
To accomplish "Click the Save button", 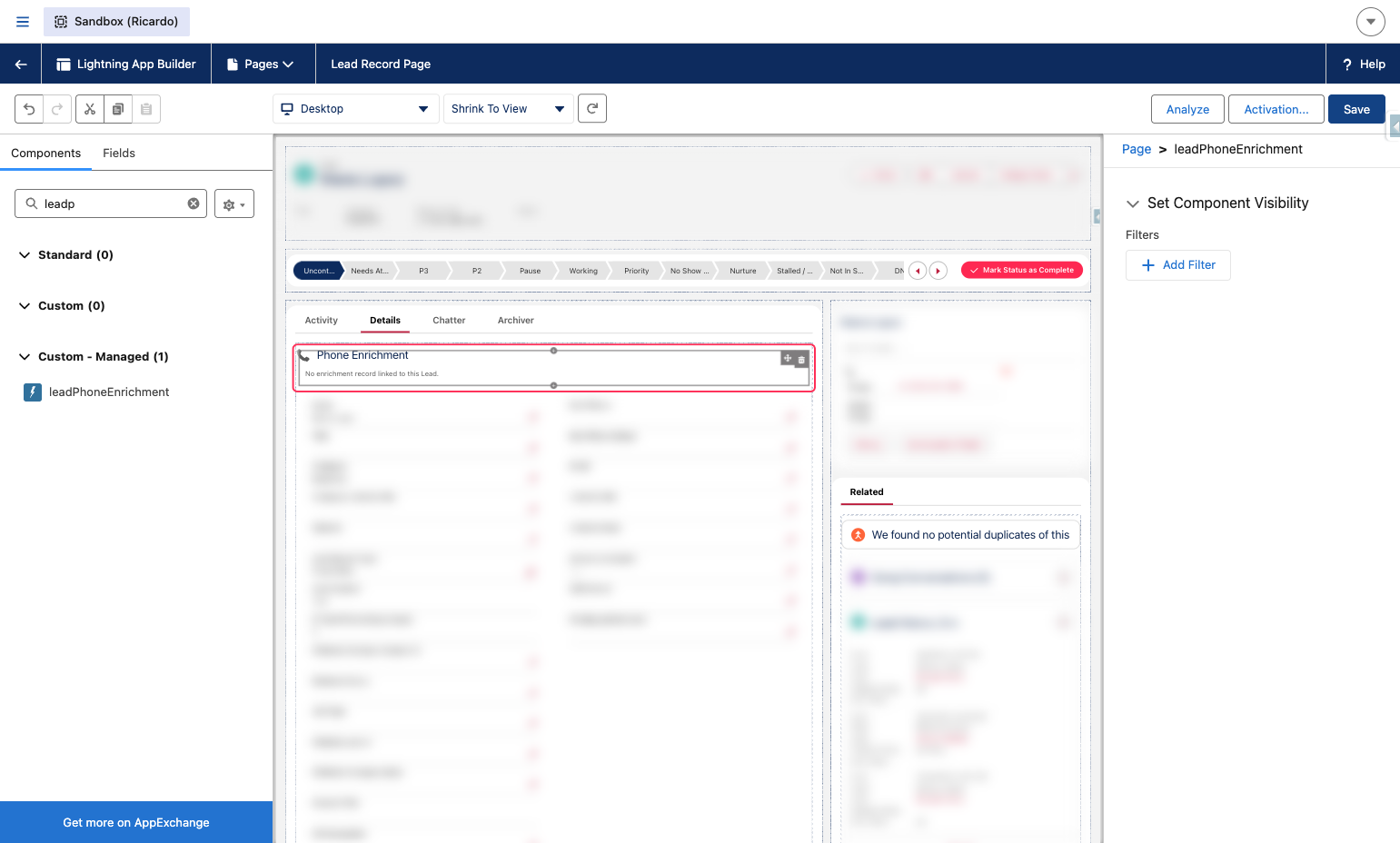I will click(1356, 109).
